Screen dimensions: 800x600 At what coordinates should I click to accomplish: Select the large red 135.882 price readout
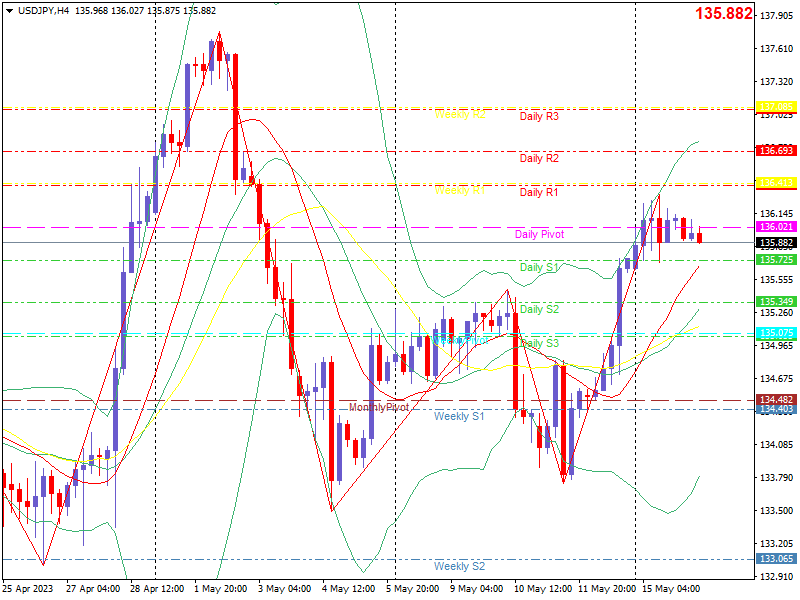point(723,13)
